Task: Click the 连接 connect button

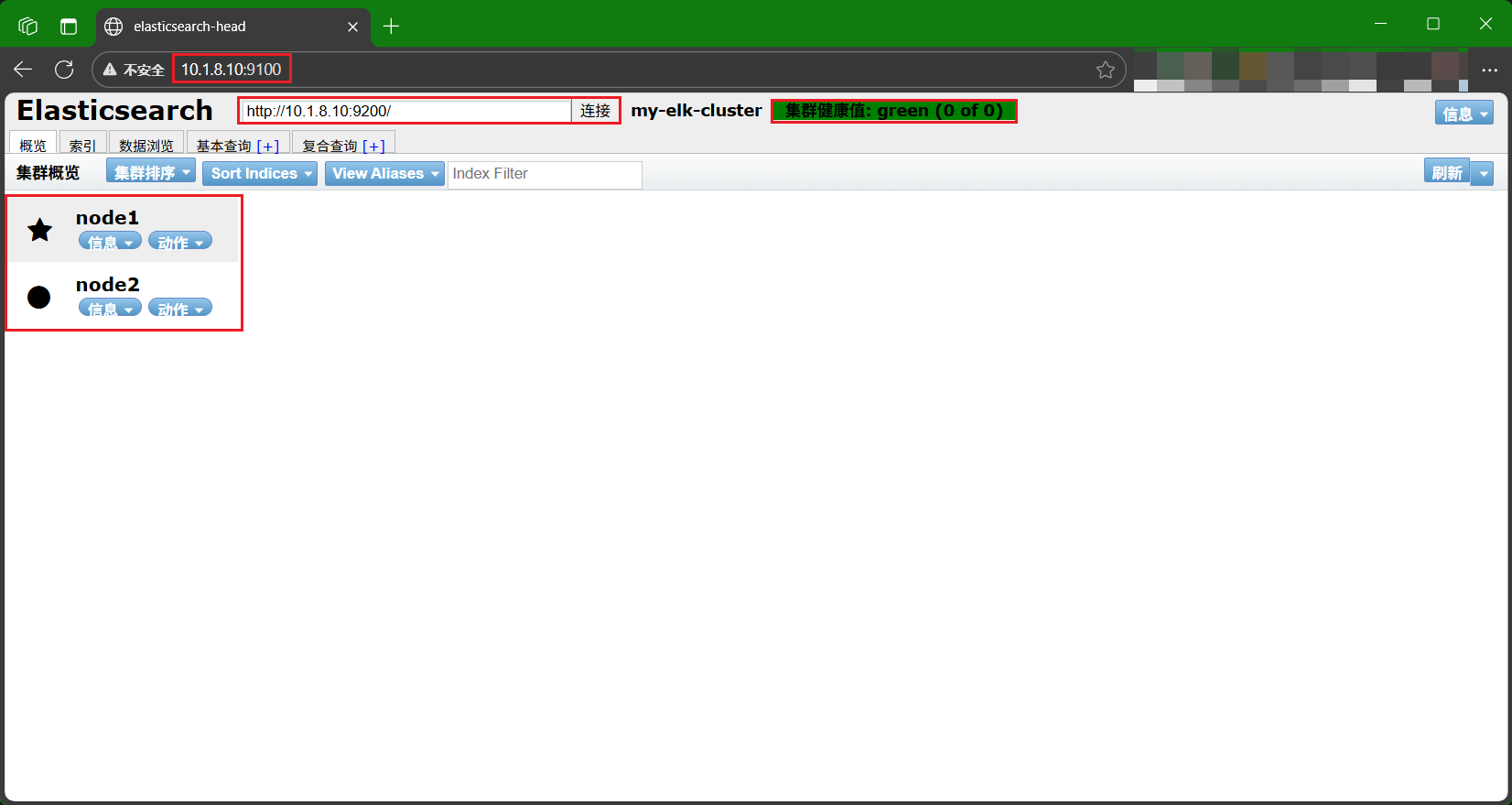Action: [x=595, y=111]
